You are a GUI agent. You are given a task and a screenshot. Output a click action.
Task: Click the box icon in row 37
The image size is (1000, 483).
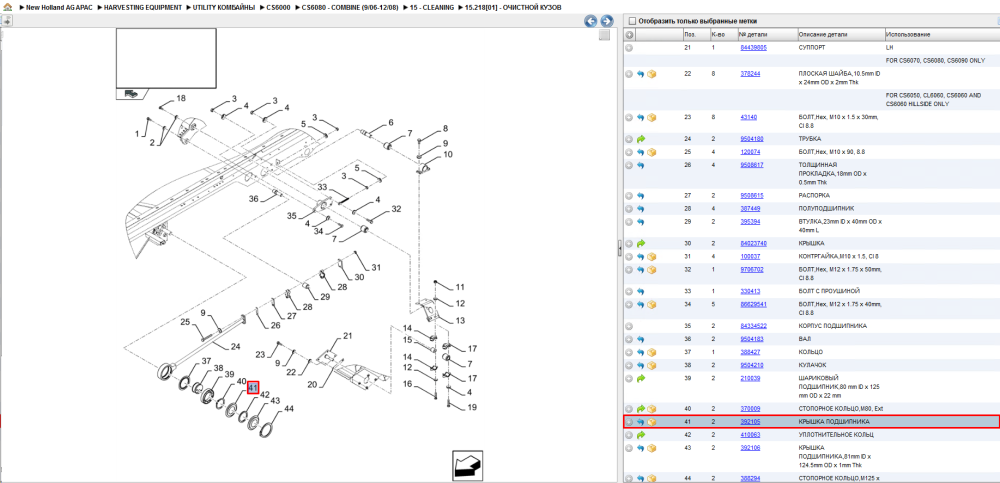click(651, 352)
